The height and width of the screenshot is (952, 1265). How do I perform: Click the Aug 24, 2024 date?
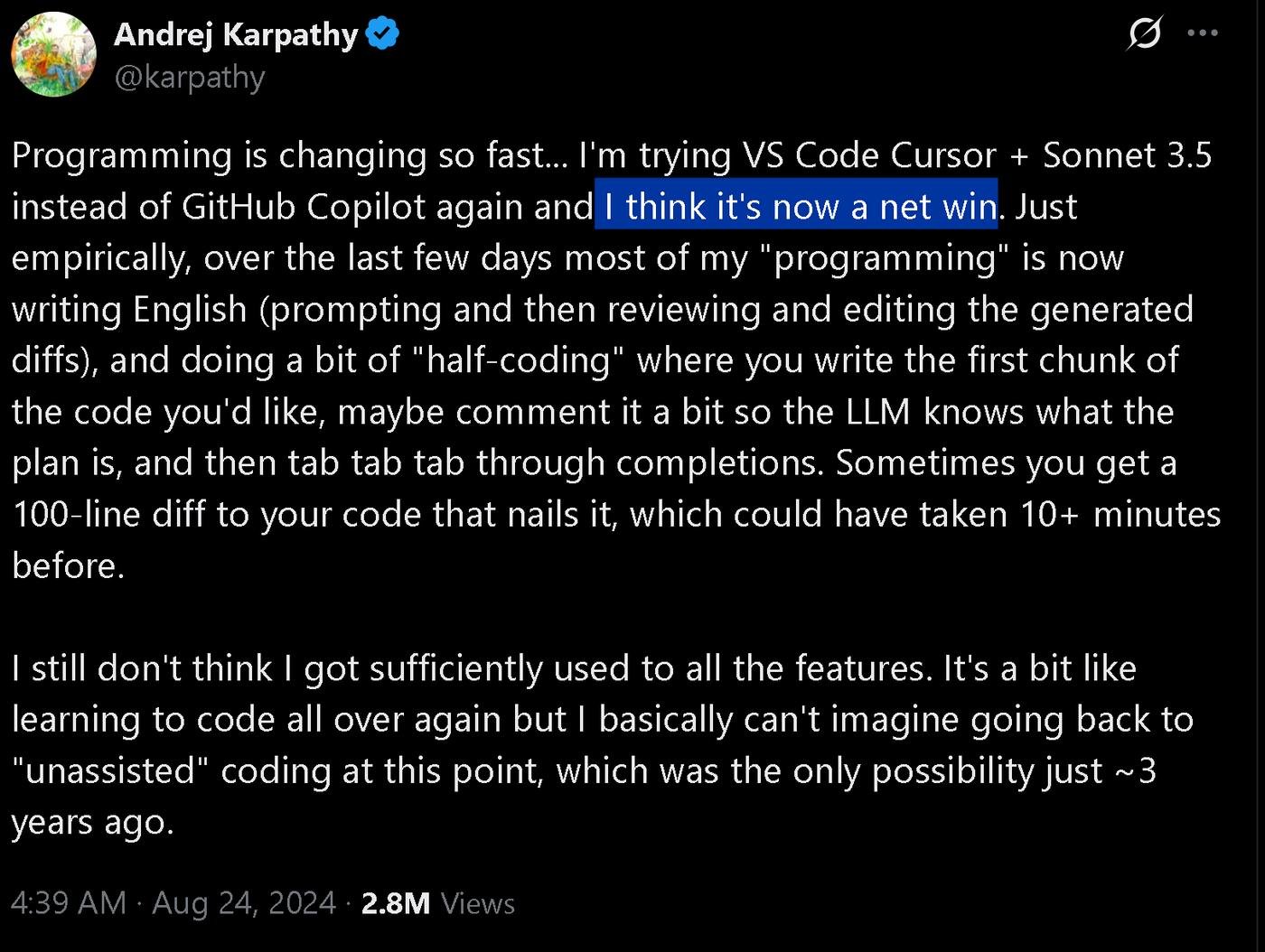[x=244, y=902]
